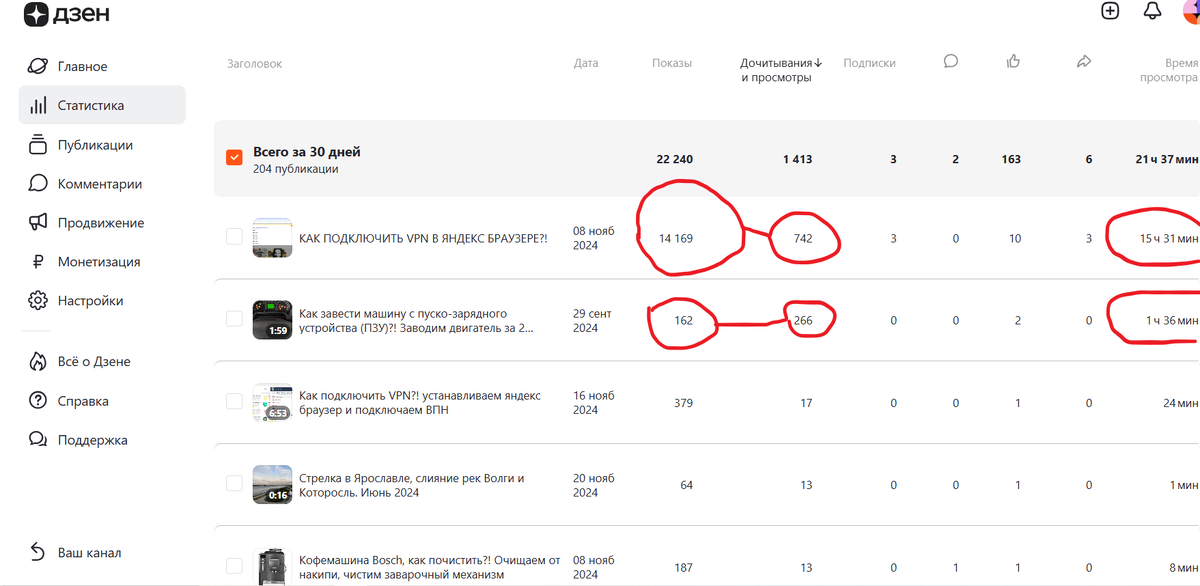
Task: Click the Продвижение megaphone icon
Action: 38,222
